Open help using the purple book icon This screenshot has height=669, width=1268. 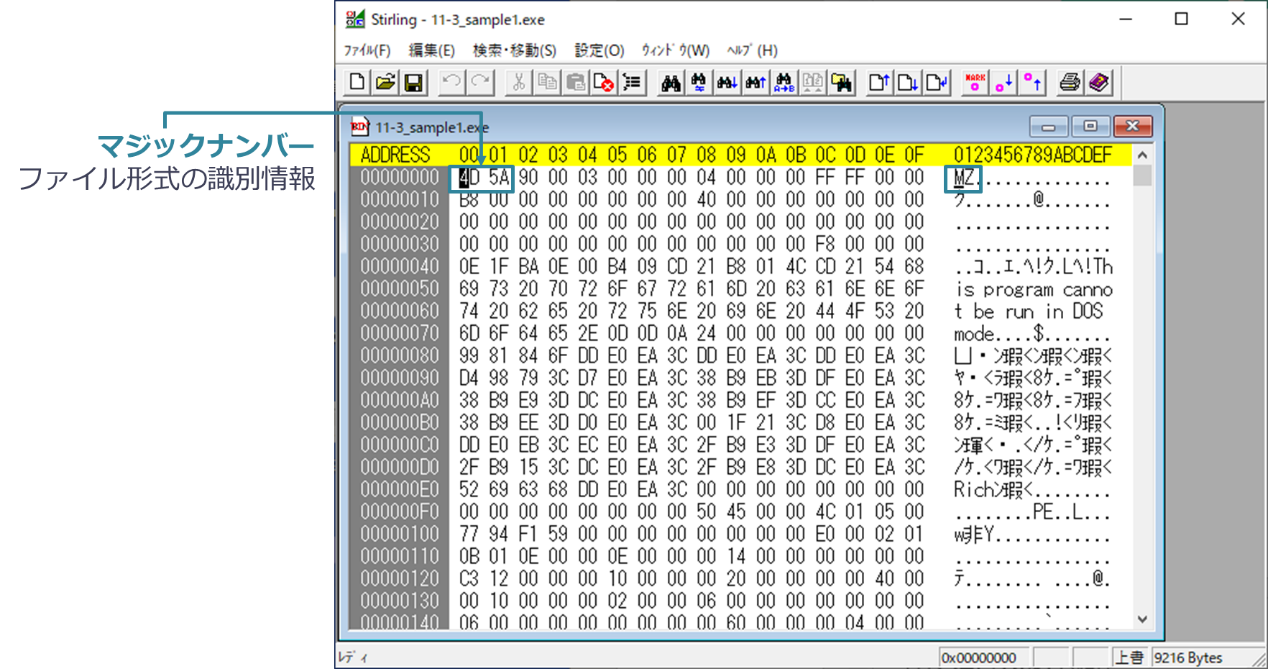(1098, 83)
